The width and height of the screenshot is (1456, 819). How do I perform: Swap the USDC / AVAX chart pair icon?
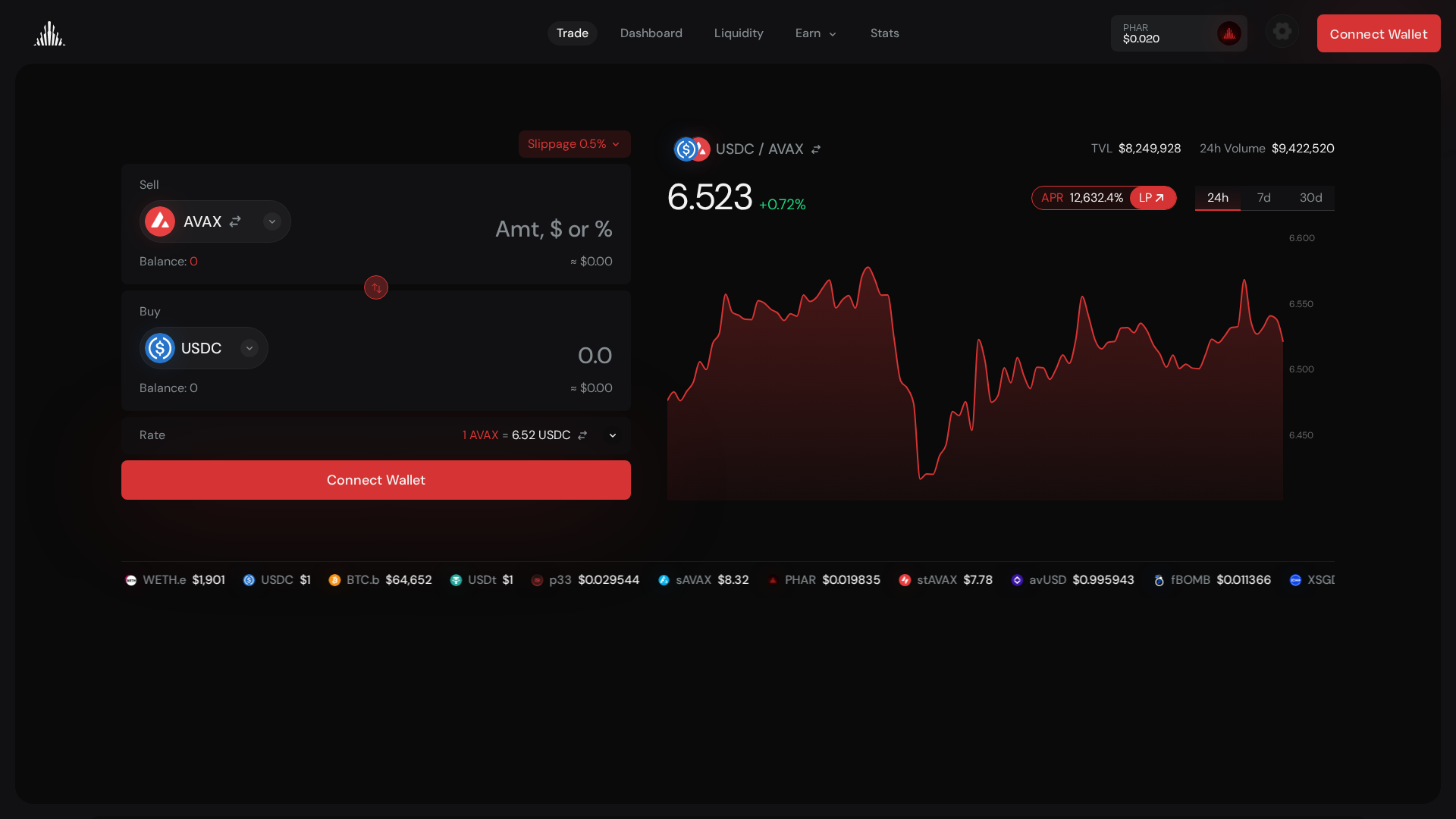click(x=816, y=149)
